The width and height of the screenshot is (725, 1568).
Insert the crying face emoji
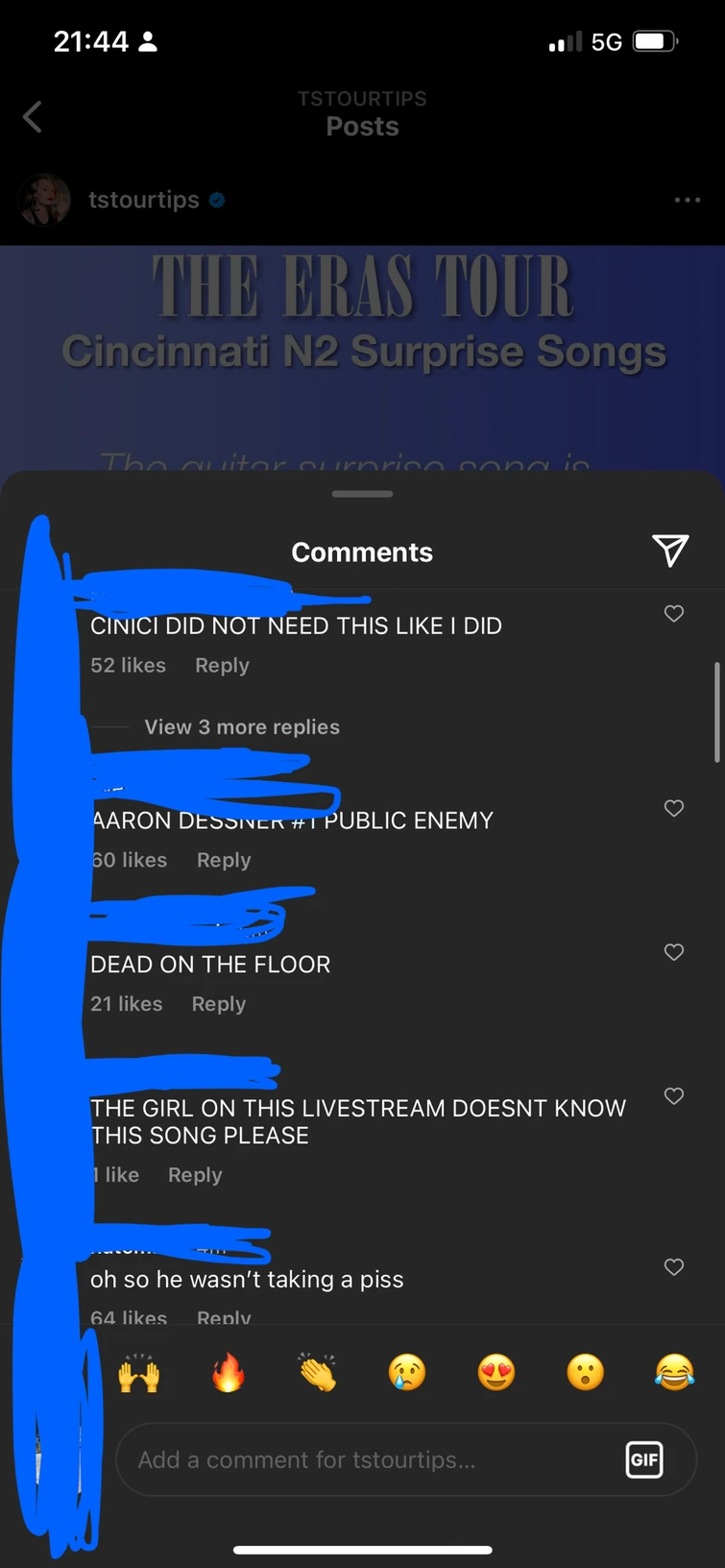coord(407,1373)
